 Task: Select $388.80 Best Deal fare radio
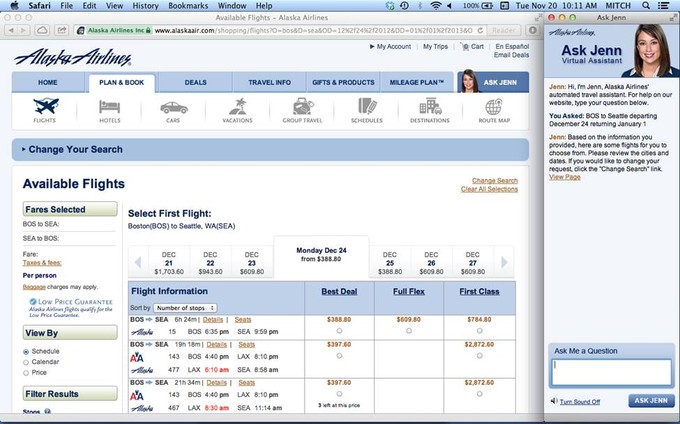click(339, 331)
